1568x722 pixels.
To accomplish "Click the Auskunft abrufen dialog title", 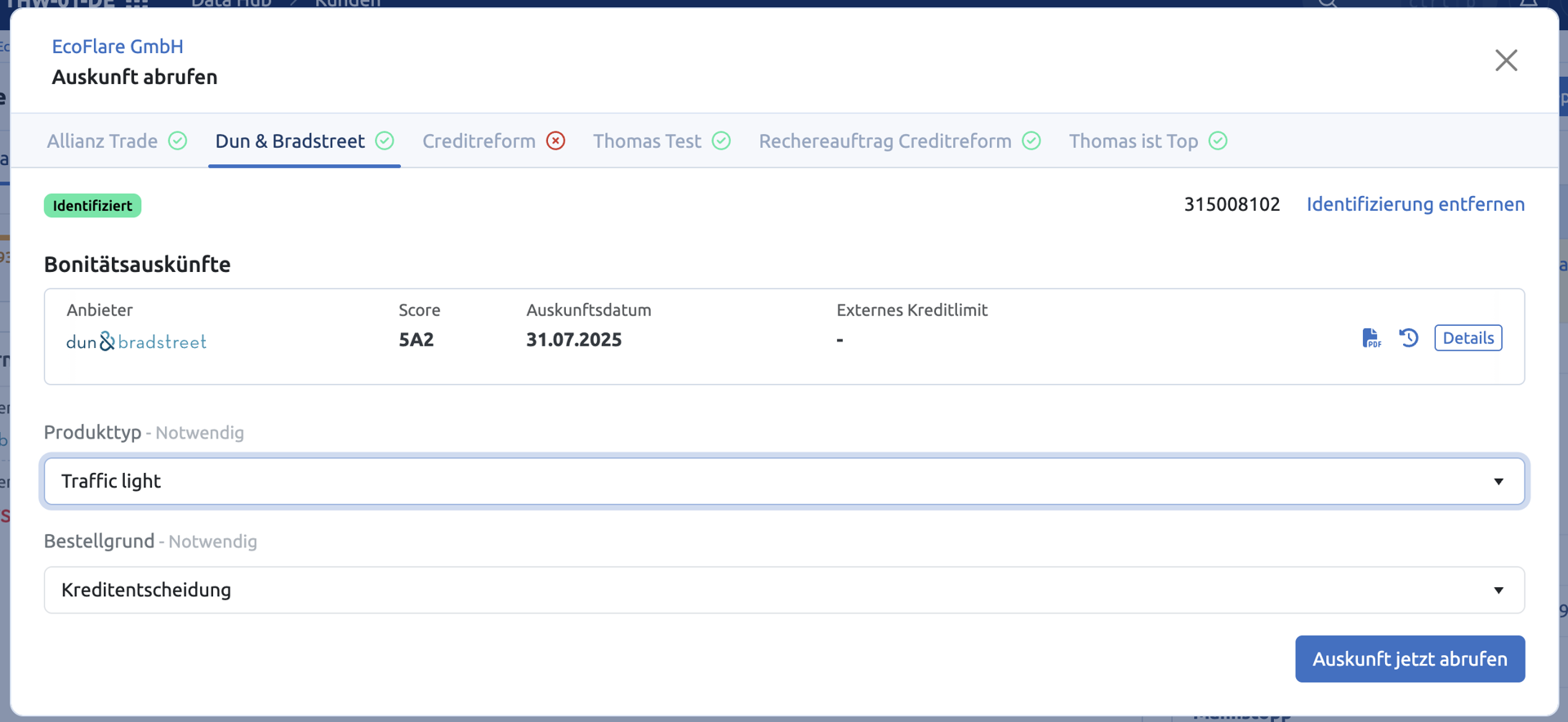I will 135,77.
